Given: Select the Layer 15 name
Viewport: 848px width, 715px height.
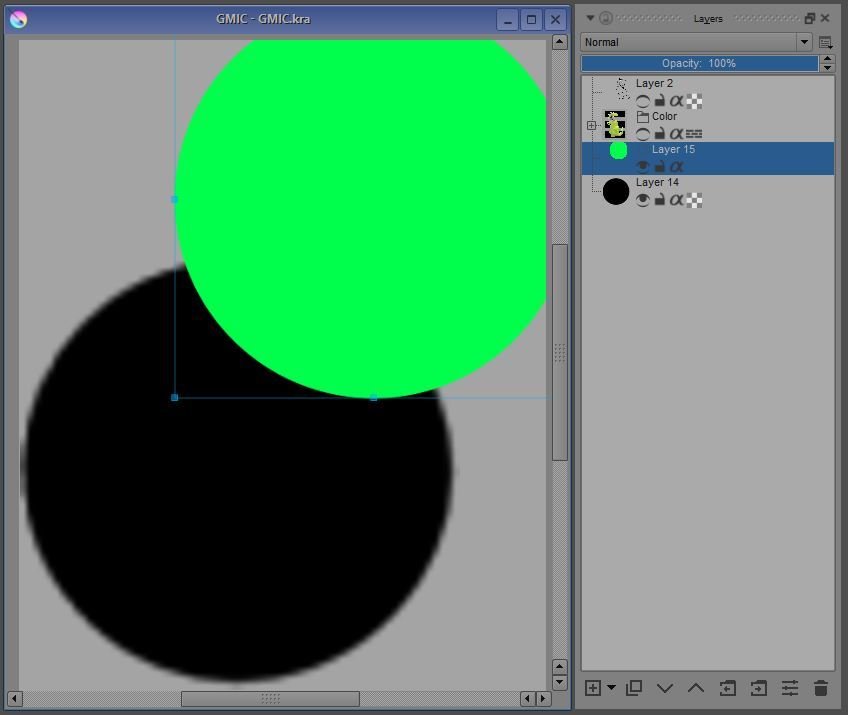Looking at the screenshot, I should (673, 149).
